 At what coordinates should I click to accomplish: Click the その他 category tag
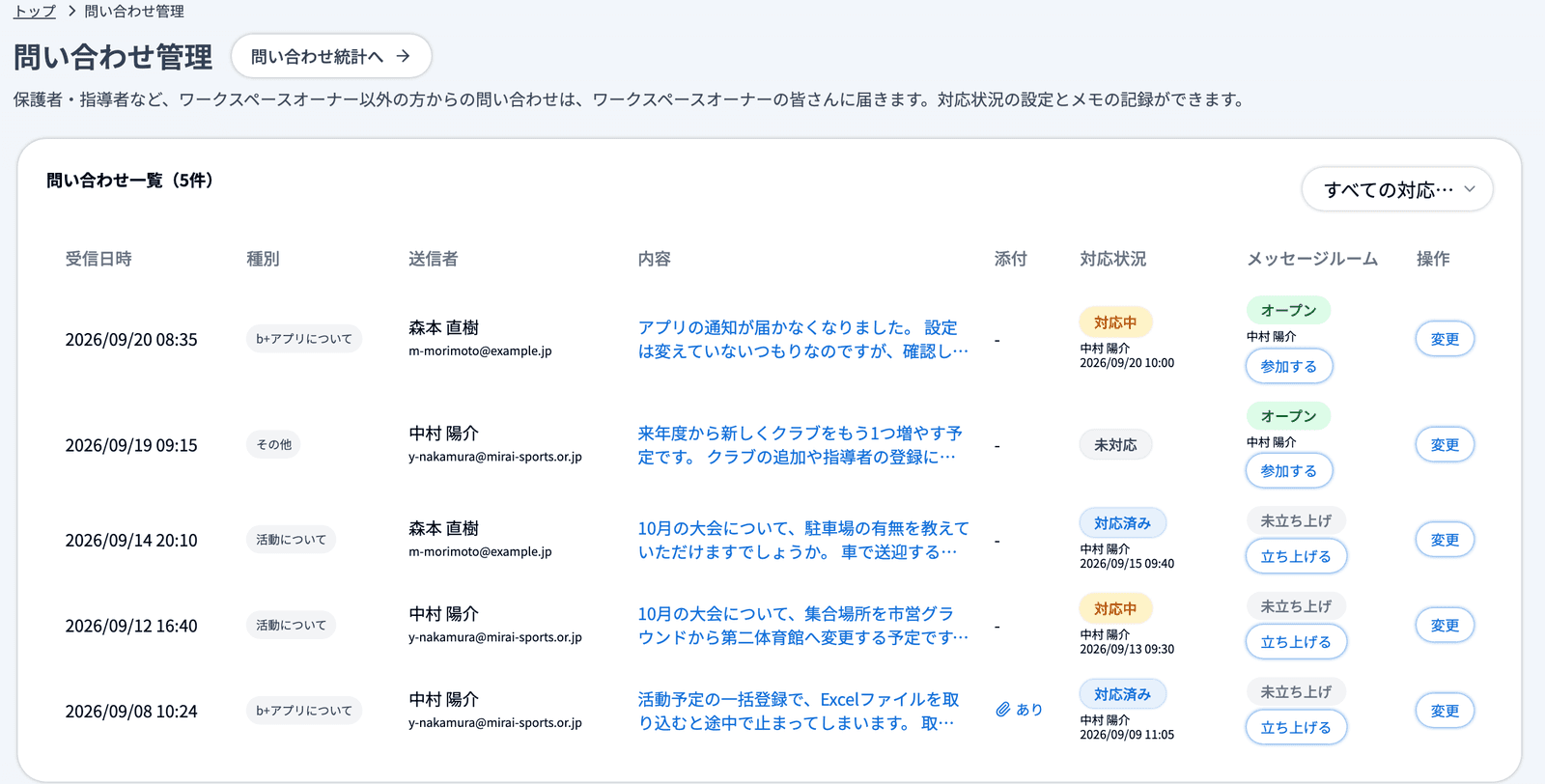[x=274, y=445]
